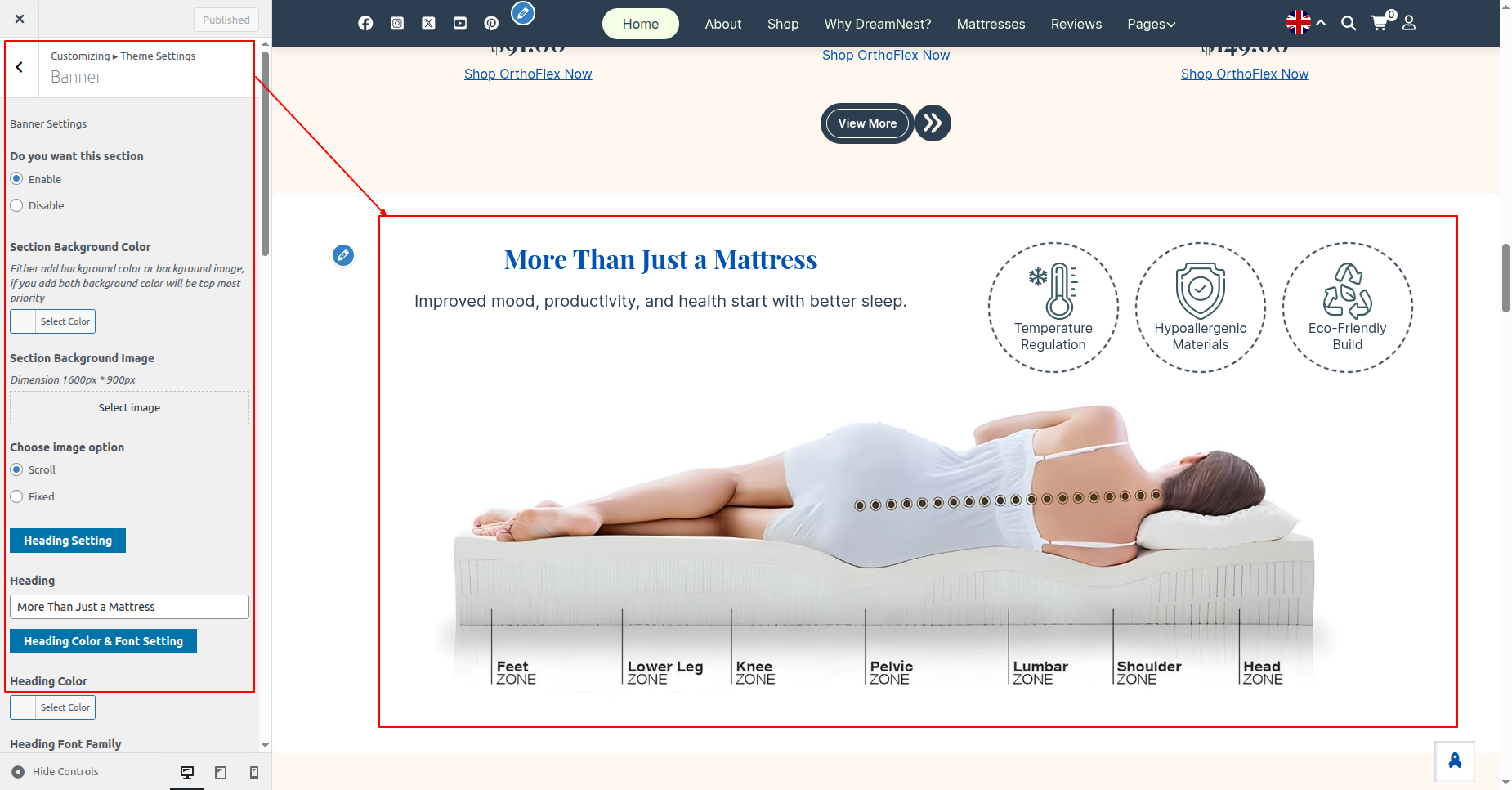Open the Instagram social icon in header
Viewport: 1512px width, 790px height.
(x=397, y=24)
